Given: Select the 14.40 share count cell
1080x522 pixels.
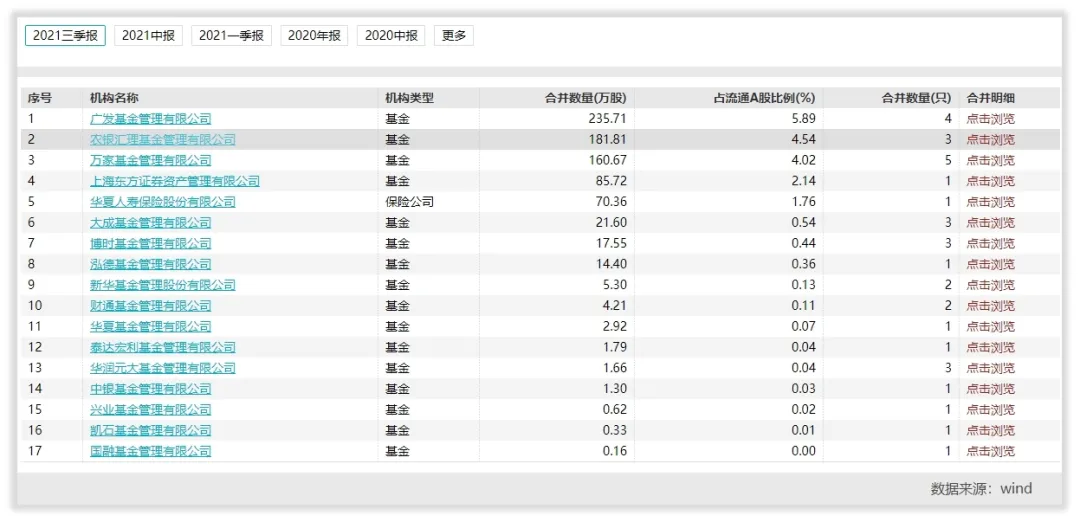Looking at the screenshot, I should click(x=610, y=264).
